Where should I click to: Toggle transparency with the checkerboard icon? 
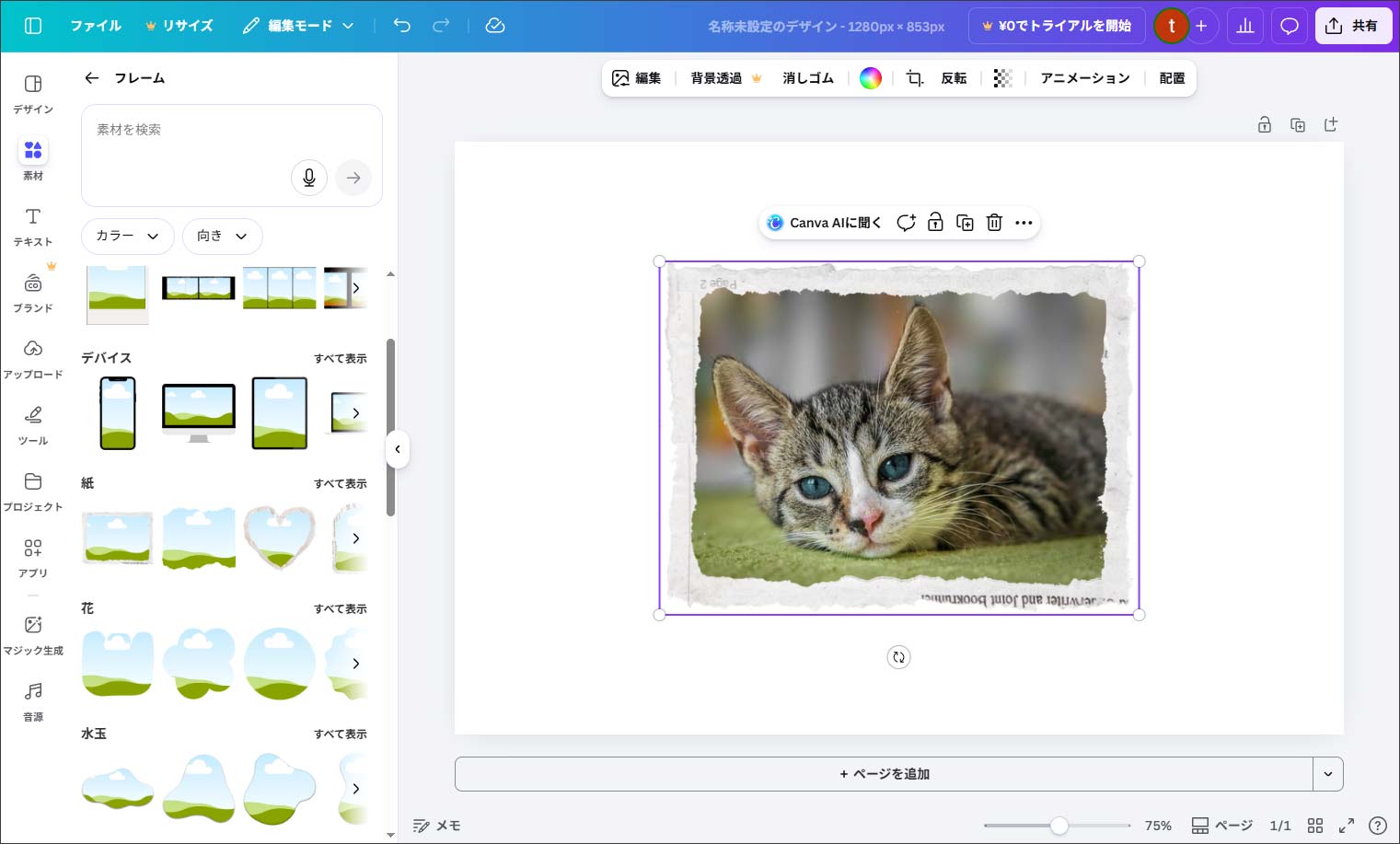pos(1002,78)
